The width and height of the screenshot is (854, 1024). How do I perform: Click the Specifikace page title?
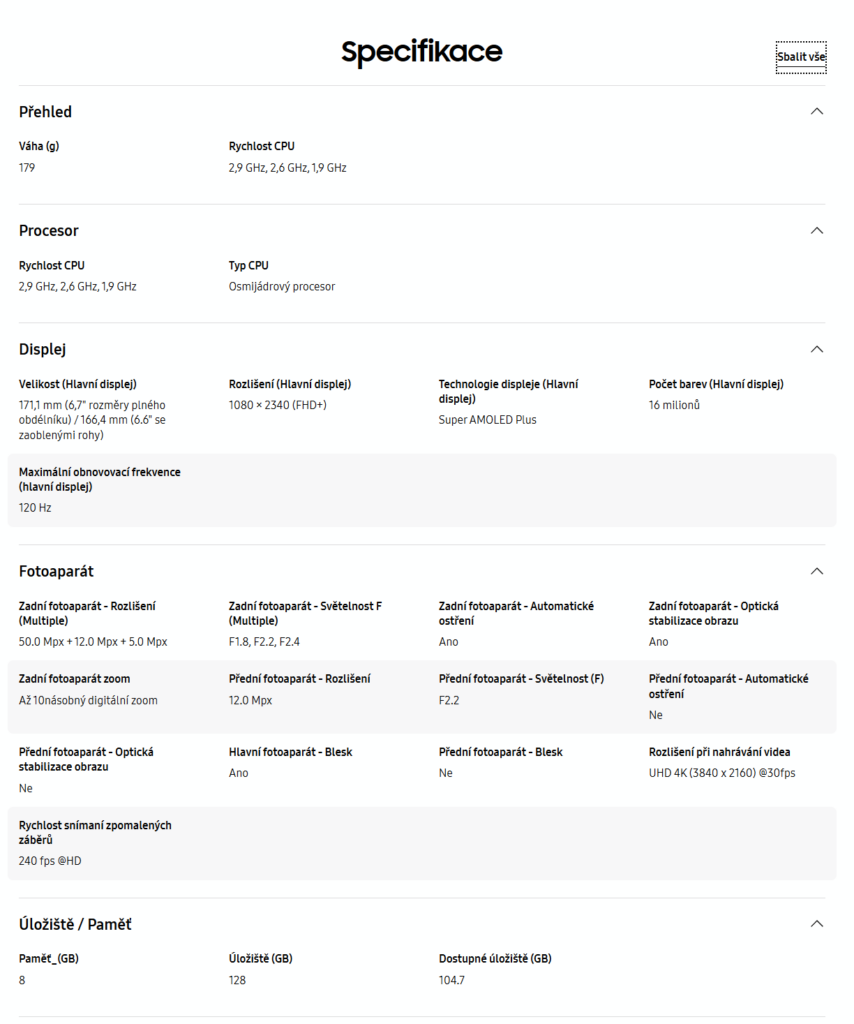click(422, 52)
